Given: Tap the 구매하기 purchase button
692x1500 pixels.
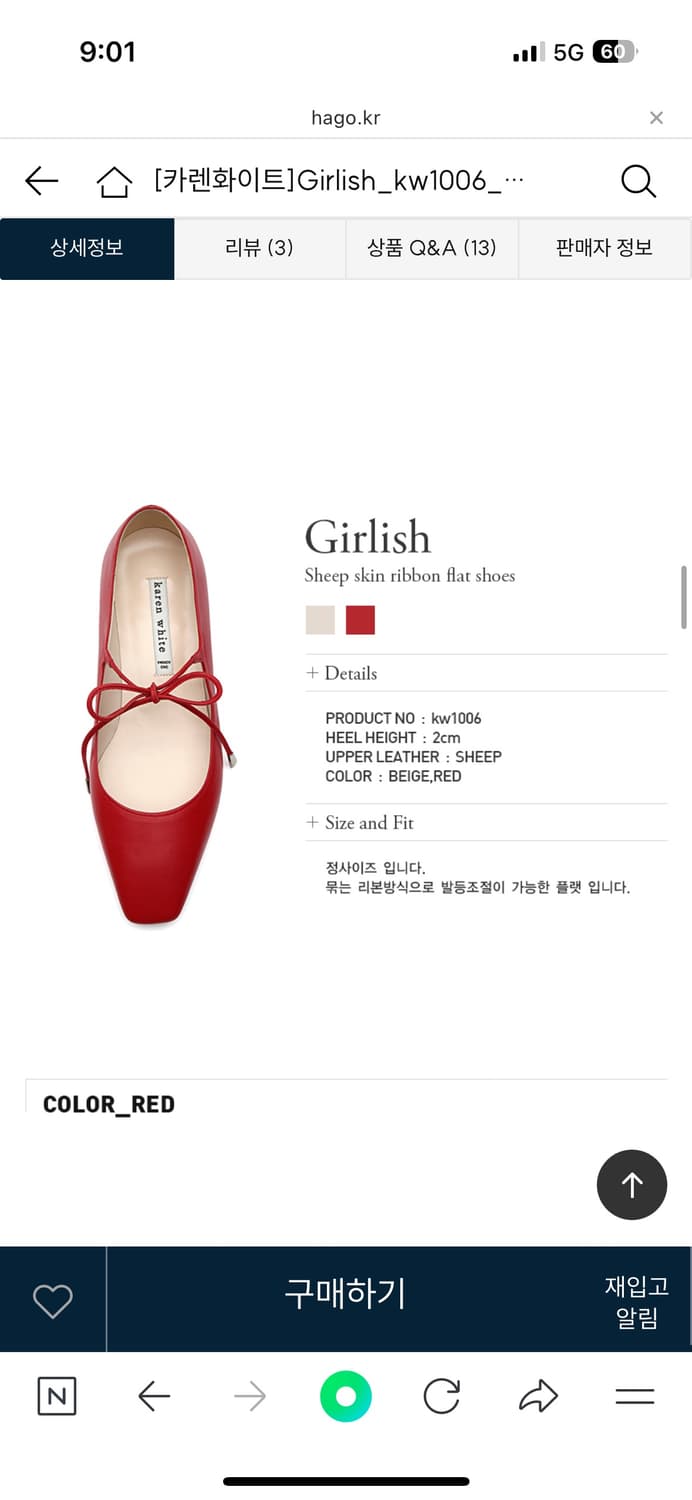Looking at the screenshot, I should 345,1294.
